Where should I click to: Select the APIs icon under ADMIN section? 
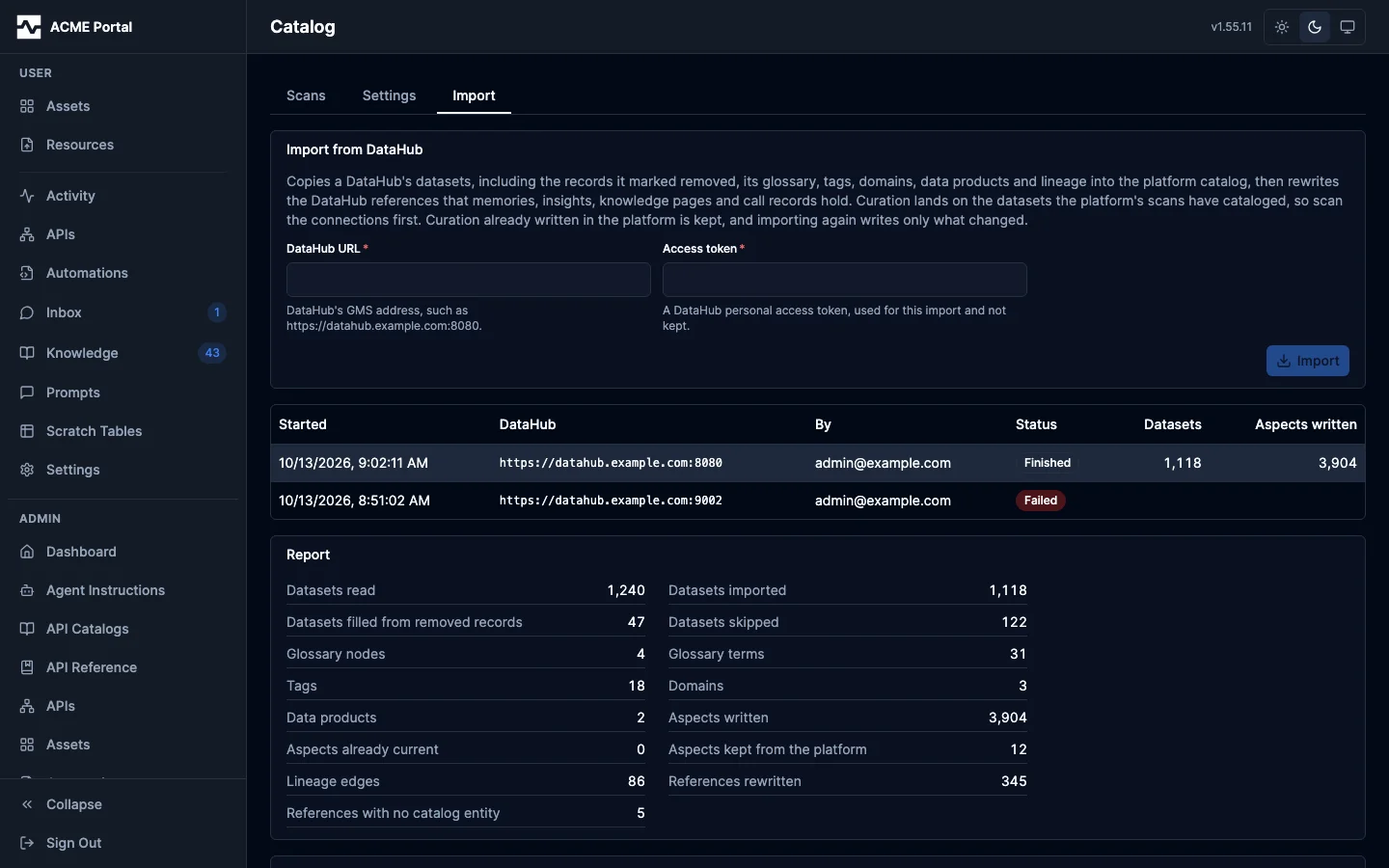(27, 706)
